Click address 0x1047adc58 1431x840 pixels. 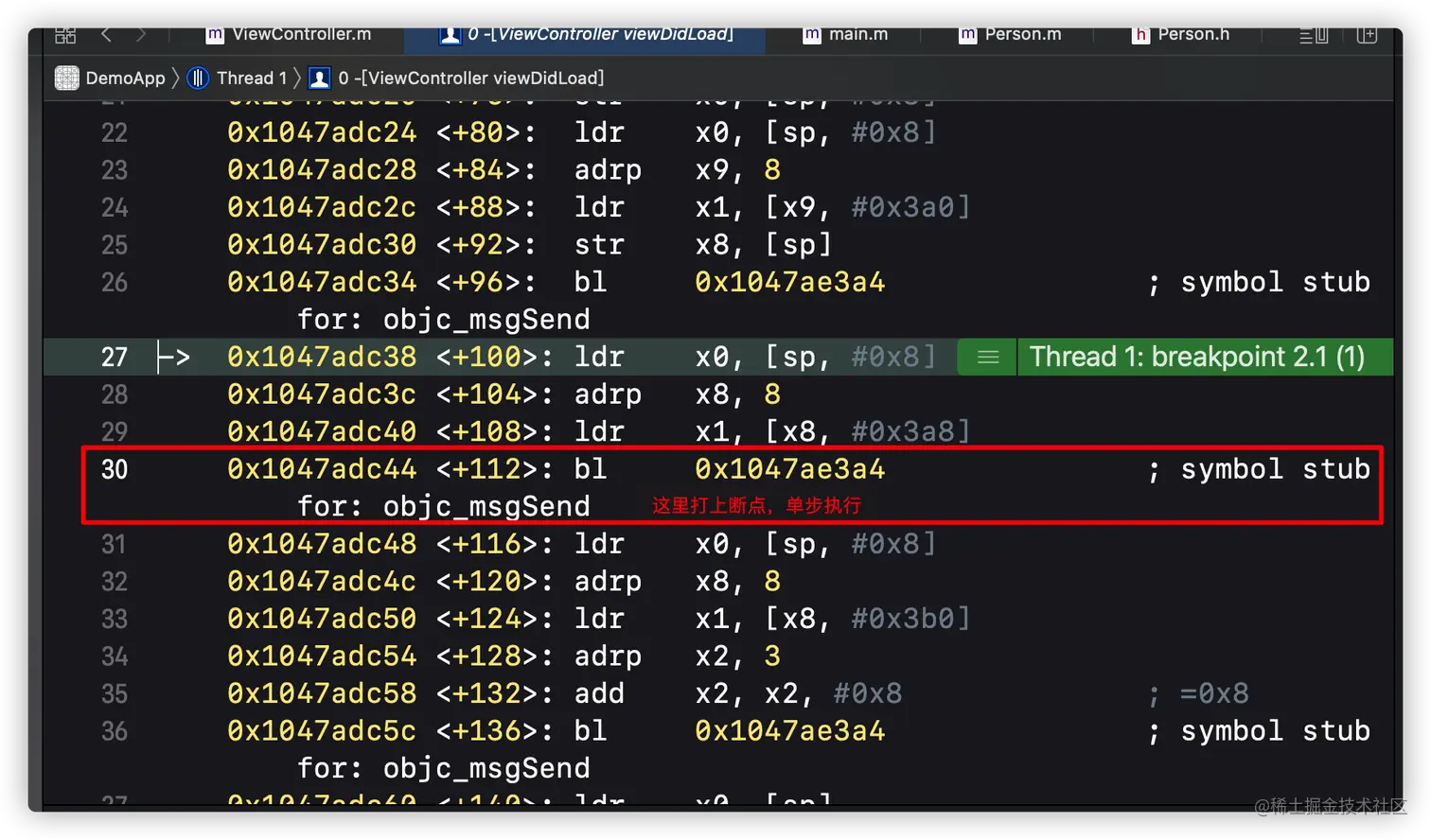pos(322,693)
